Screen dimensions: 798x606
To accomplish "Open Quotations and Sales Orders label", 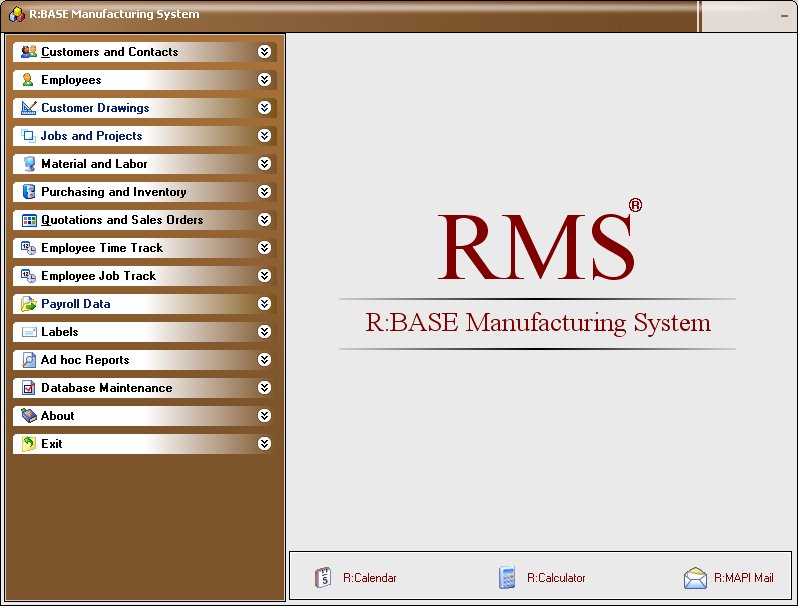I will click(122, 220).
